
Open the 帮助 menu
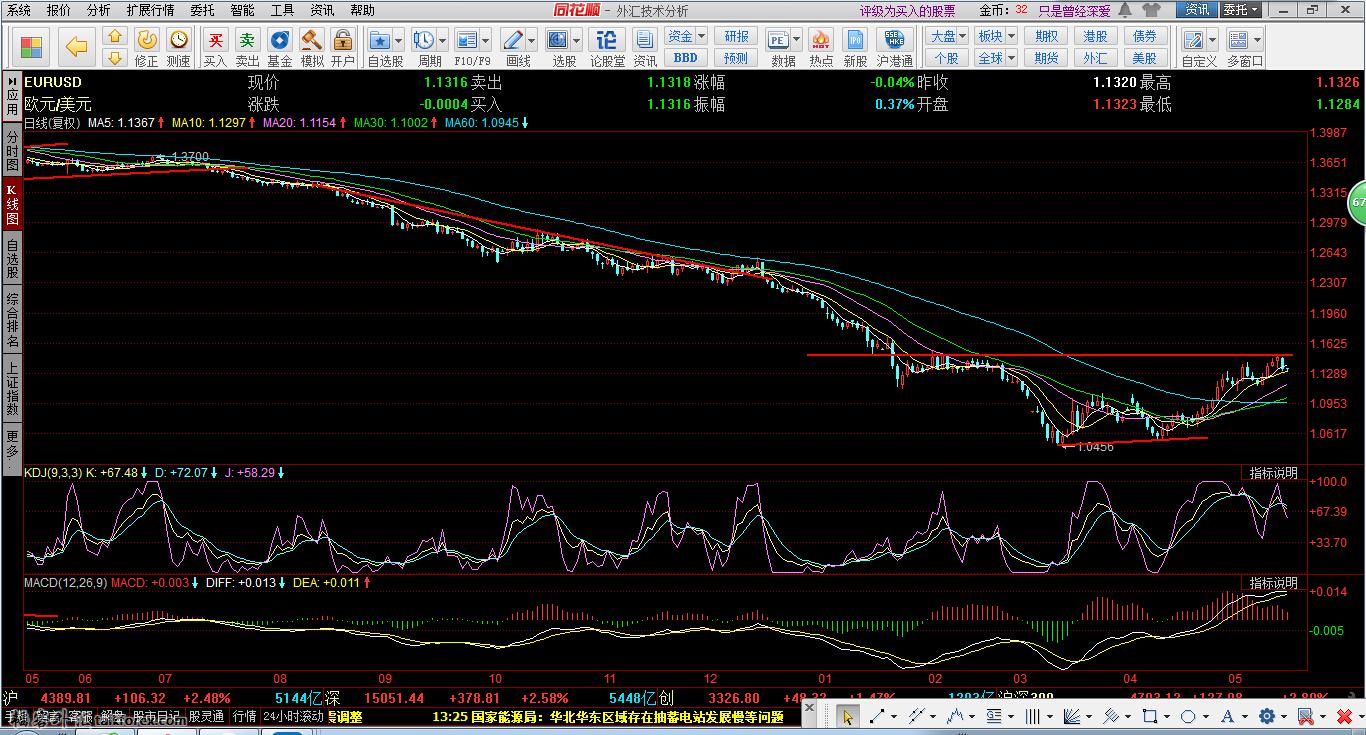[x=362, y=10]
